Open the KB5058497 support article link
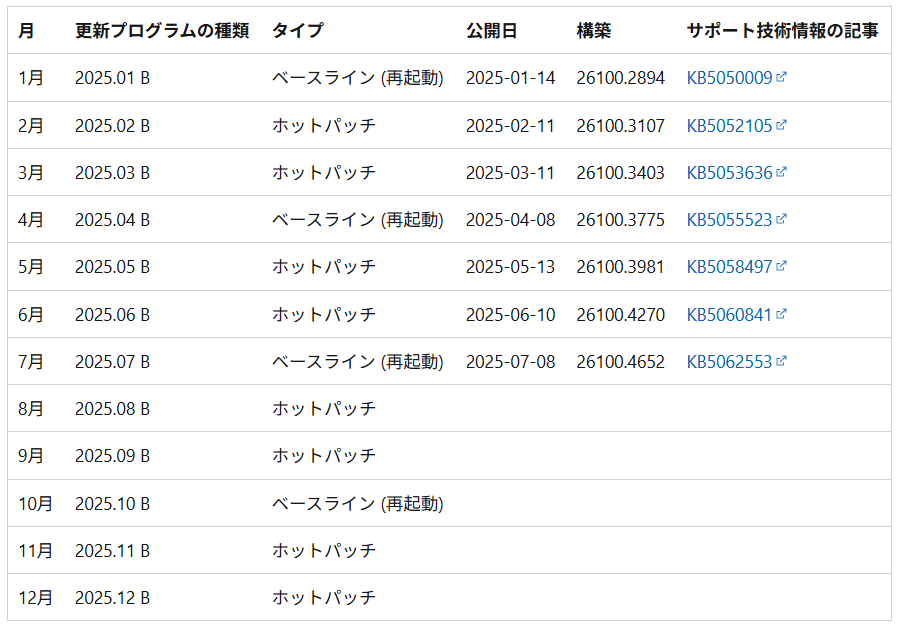This screenshot has width=898, height=625. [730, 266]
